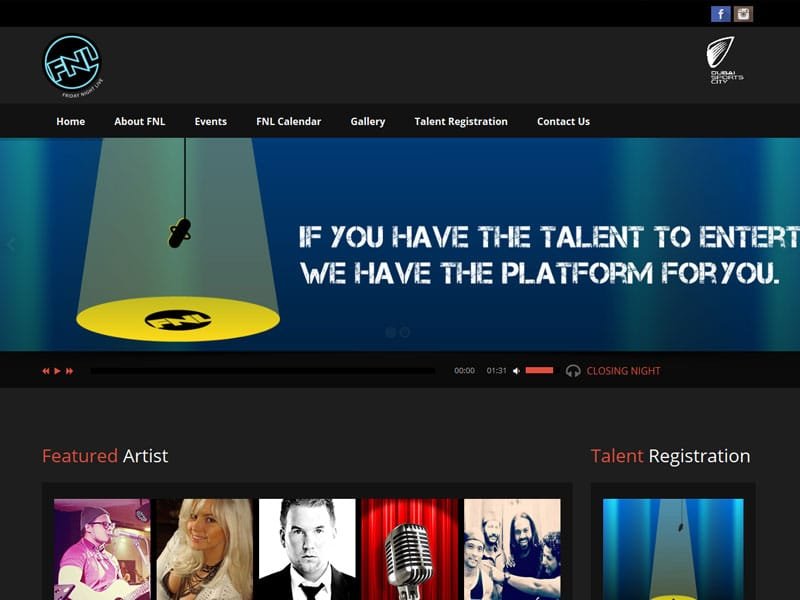Adjust the red volume slider
Image resolution: width=800 pixels, height=600 pixels.
539,370
